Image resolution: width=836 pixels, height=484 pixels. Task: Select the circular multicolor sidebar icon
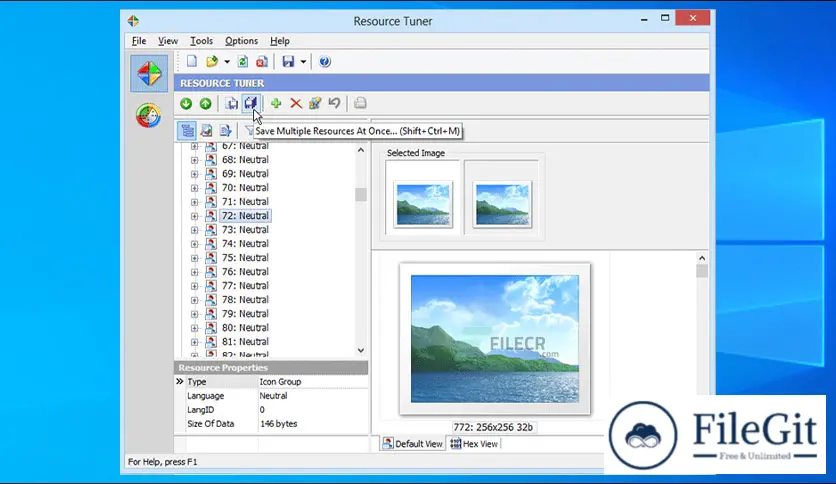click(148, 115)
